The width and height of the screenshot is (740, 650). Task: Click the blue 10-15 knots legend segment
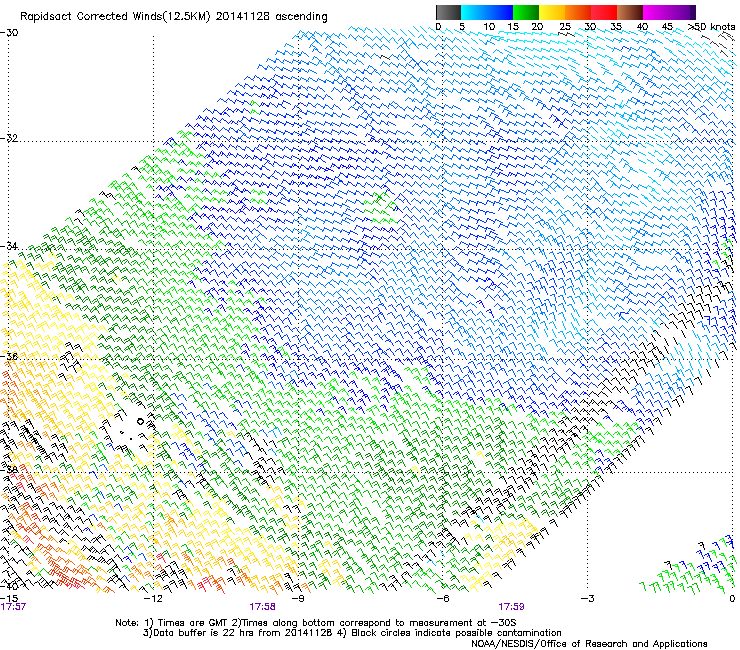click(500, 12)
